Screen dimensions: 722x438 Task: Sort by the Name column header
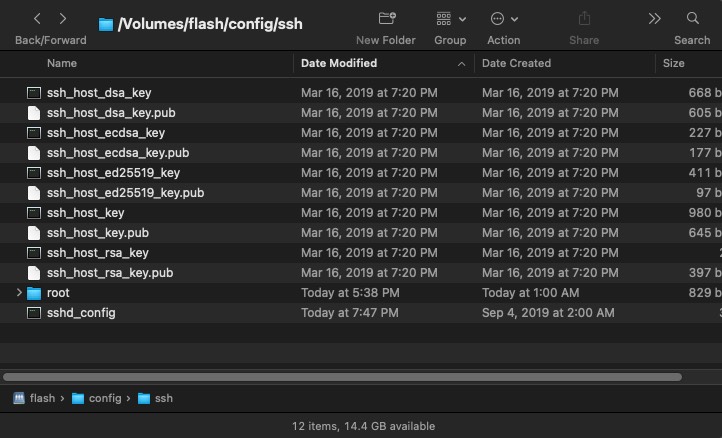[62, 64]
